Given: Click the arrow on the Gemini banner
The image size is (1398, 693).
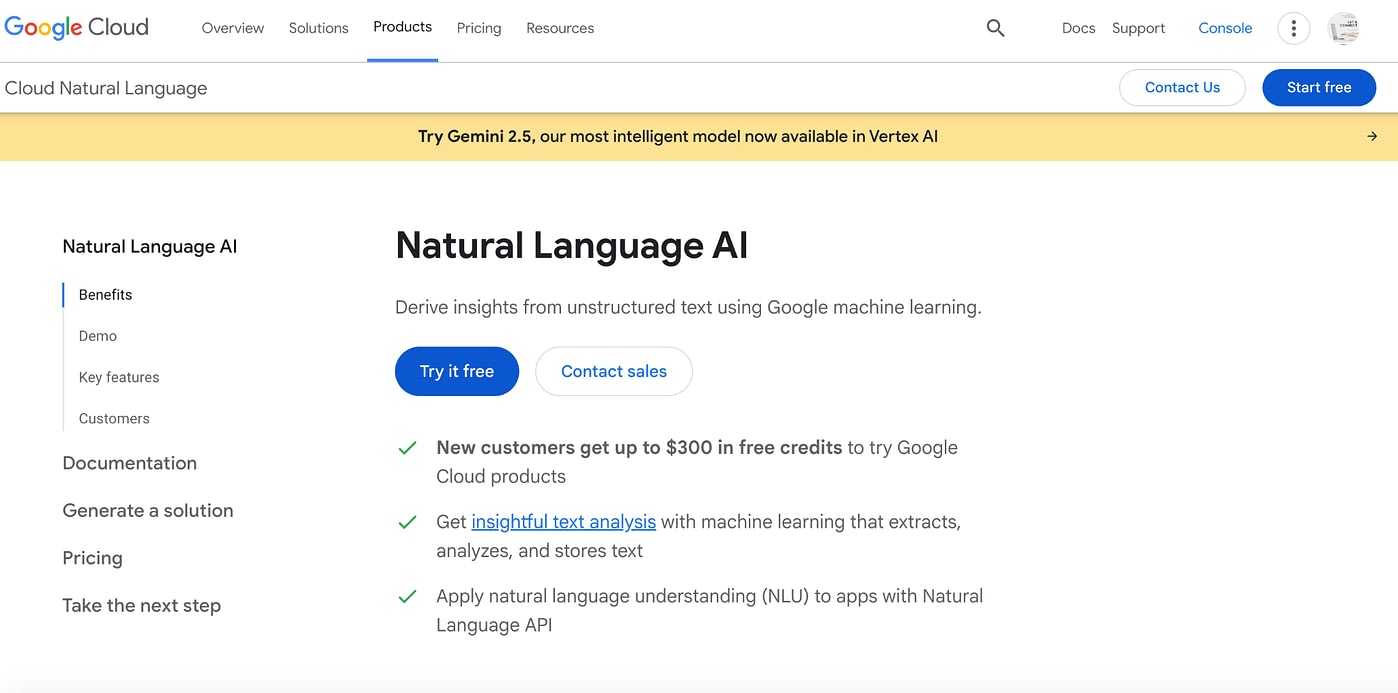Looking at the screenshot, I should pyautogui.click(x=1372, y=136).
